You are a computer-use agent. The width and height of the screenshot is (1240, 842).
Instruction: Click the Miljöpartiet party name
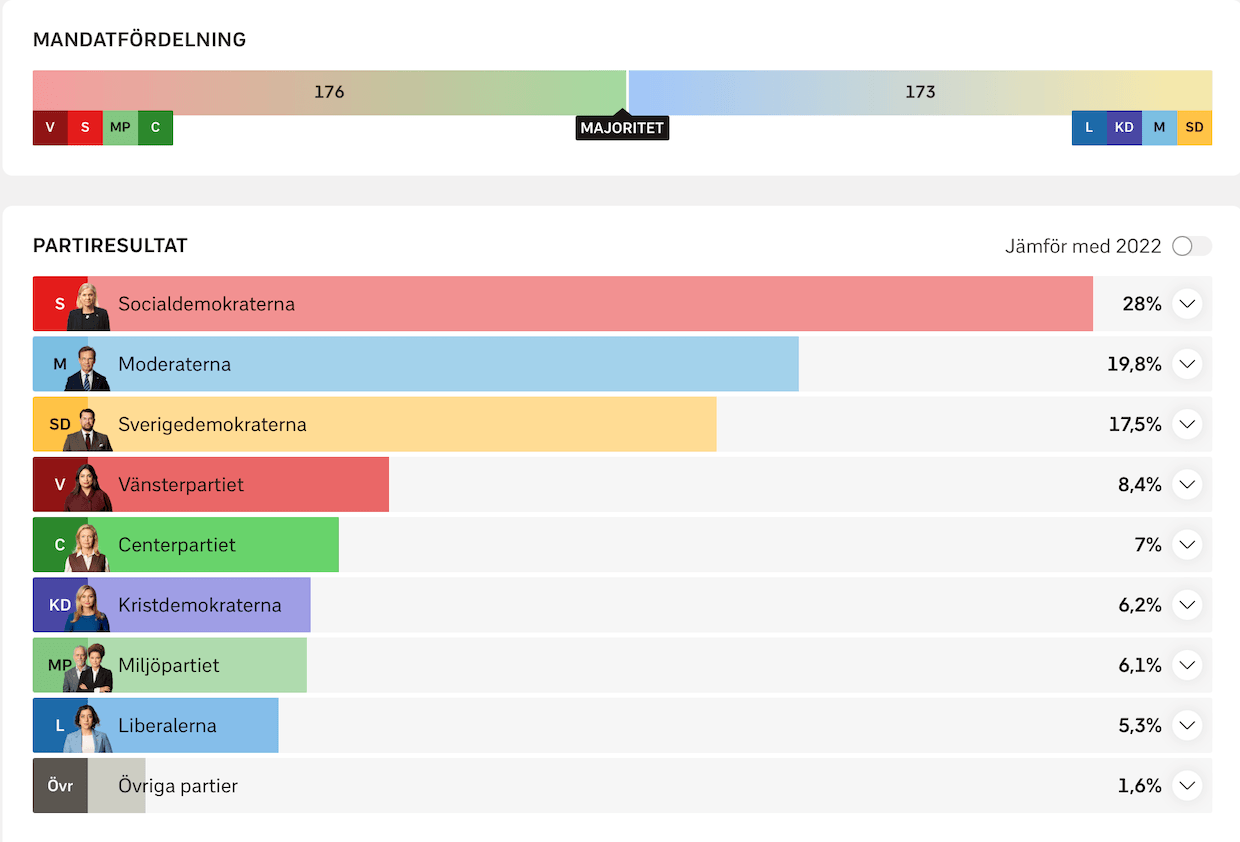pos(169,665)
